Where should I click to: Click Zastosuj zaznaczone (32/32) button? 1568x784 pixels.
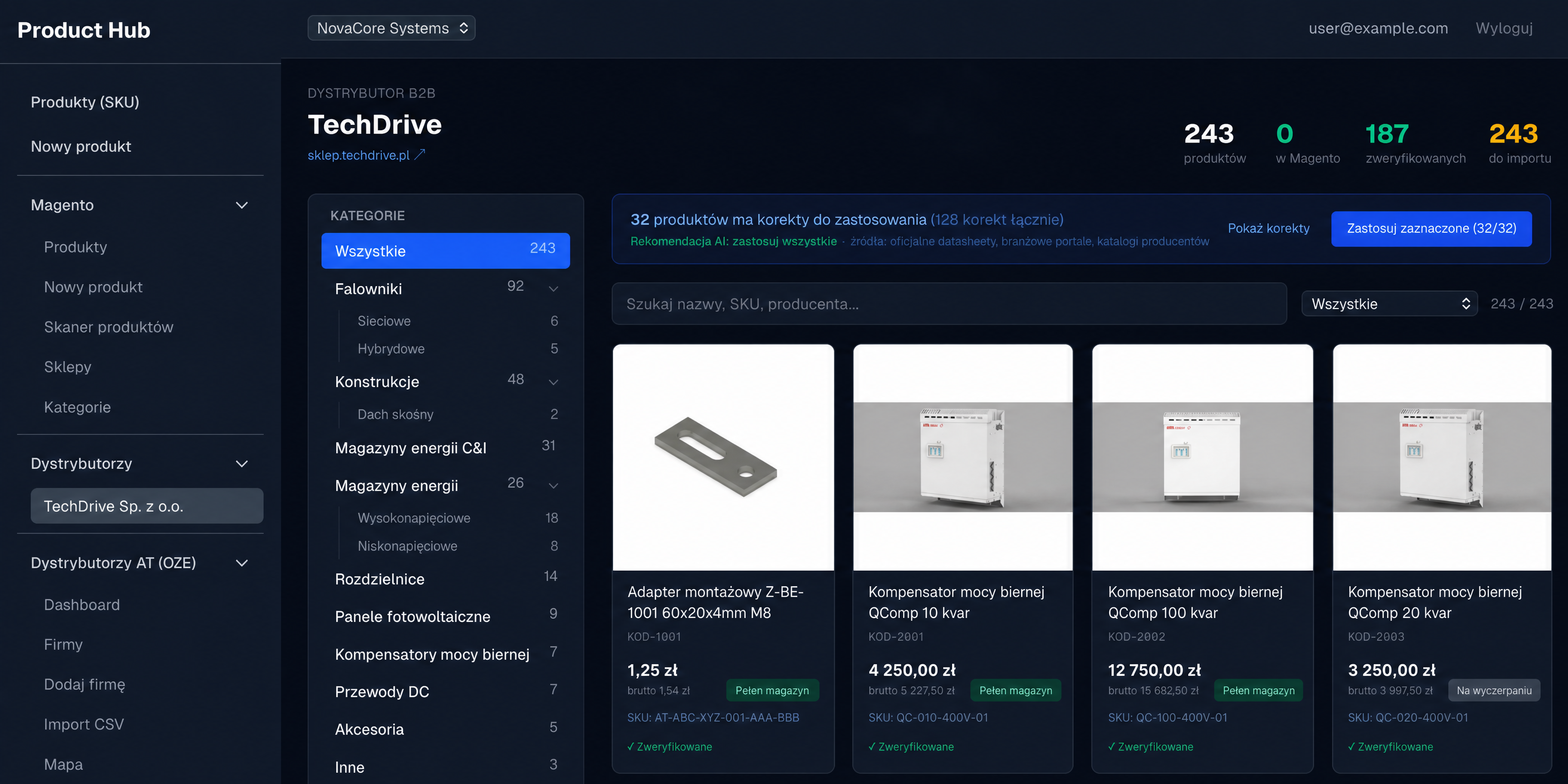[x=1431, y=228]
